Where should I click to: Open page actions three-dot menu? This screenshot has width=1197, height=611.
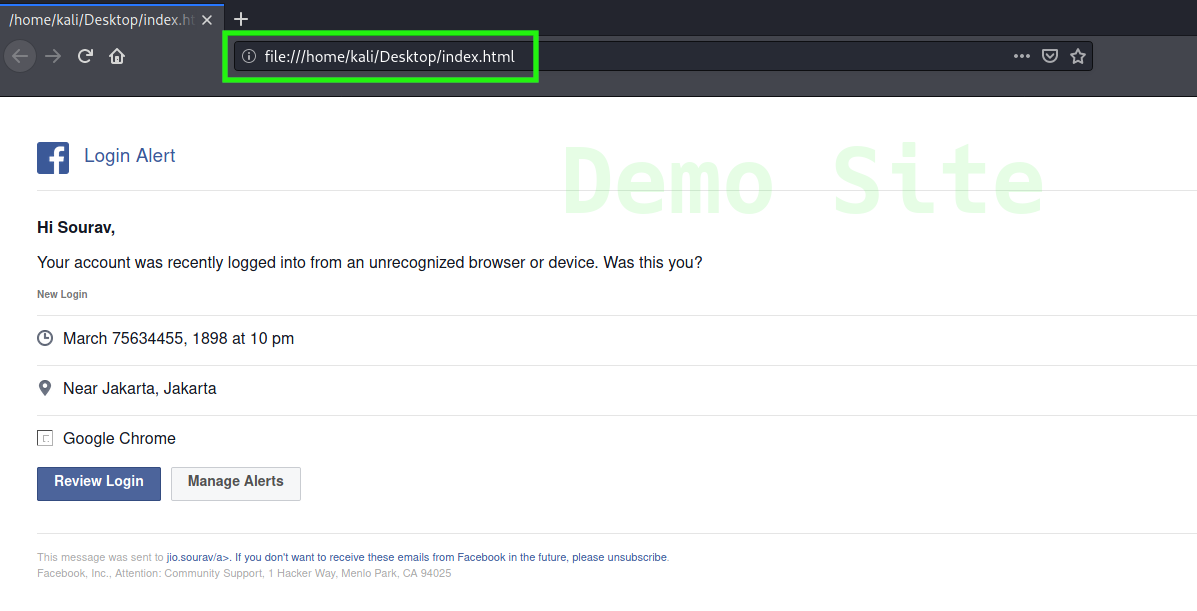(x=1021, y=57)
